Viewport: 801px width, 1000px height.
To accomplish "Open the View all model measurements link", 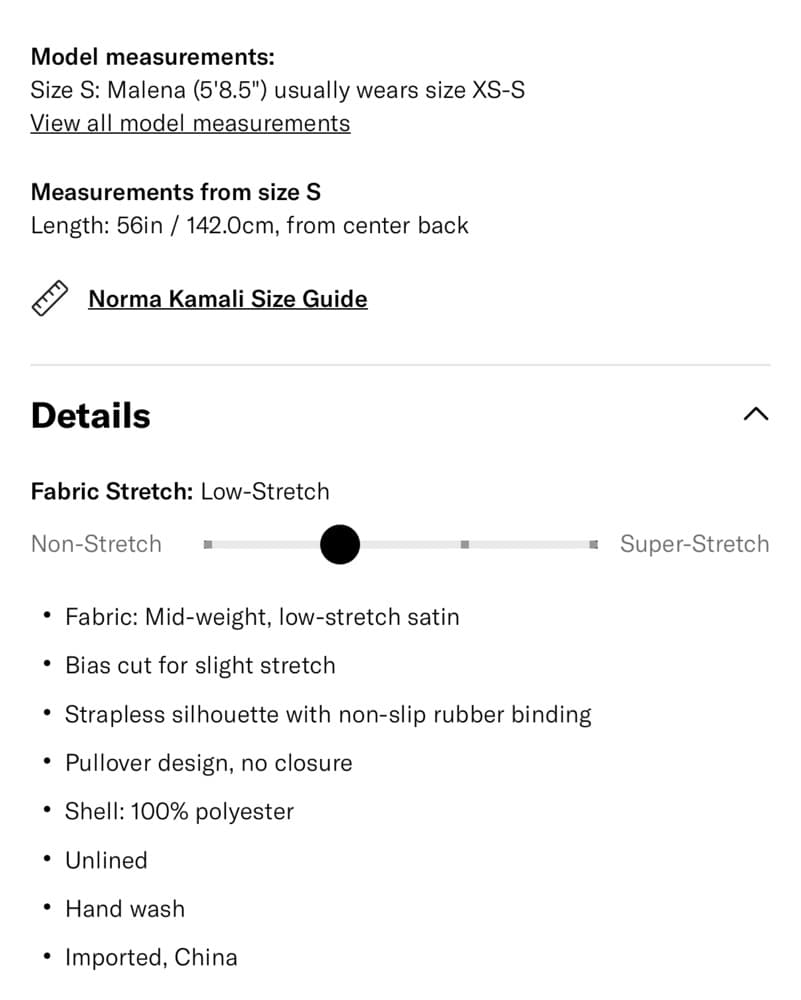I will click(x=190, y=123).
